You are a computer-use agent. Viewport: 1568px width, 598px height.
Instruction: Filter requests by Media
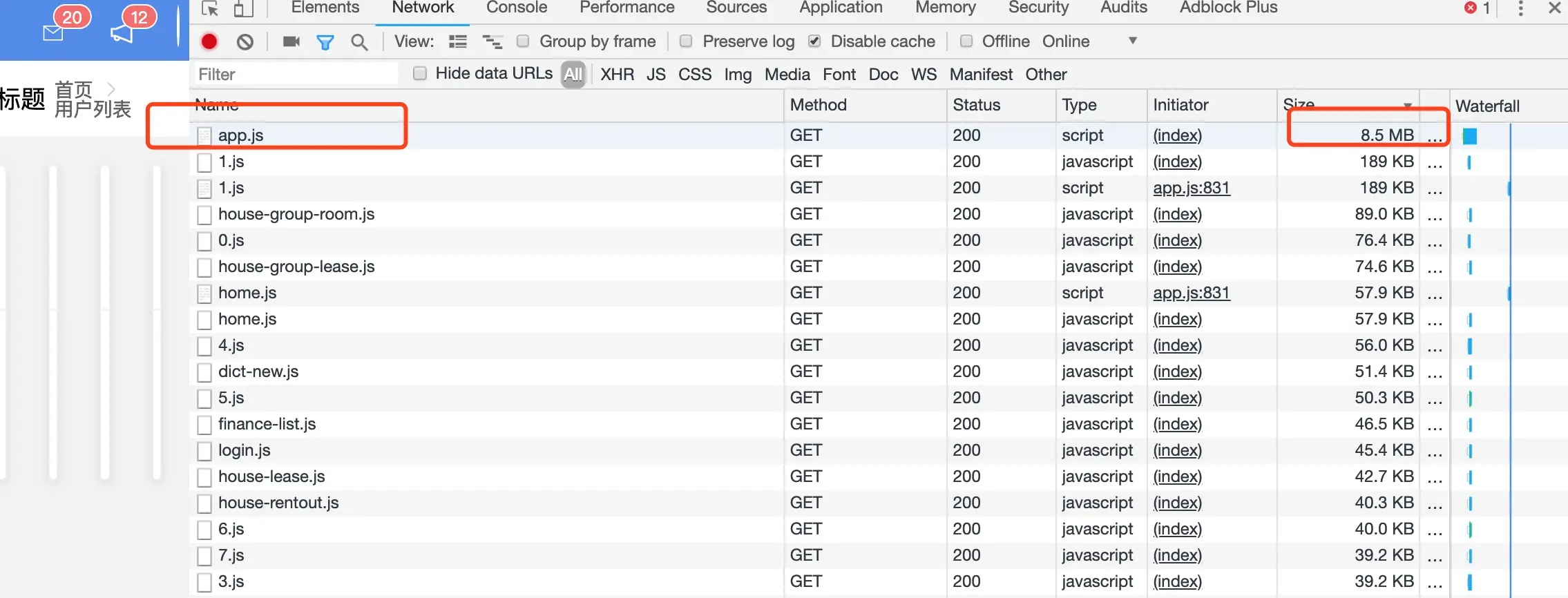click(x=787, y=75)
